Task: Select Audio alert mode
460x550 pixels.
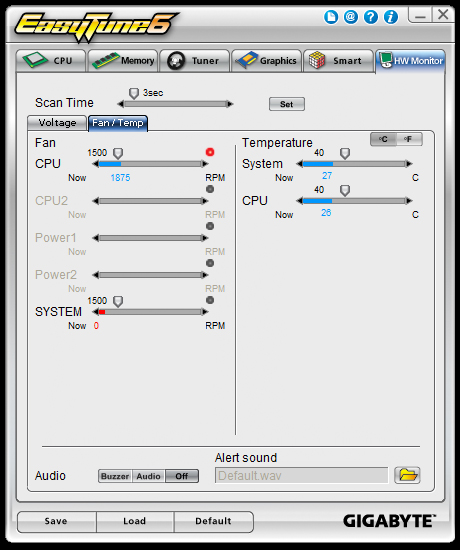Action: tap(148, 476)
